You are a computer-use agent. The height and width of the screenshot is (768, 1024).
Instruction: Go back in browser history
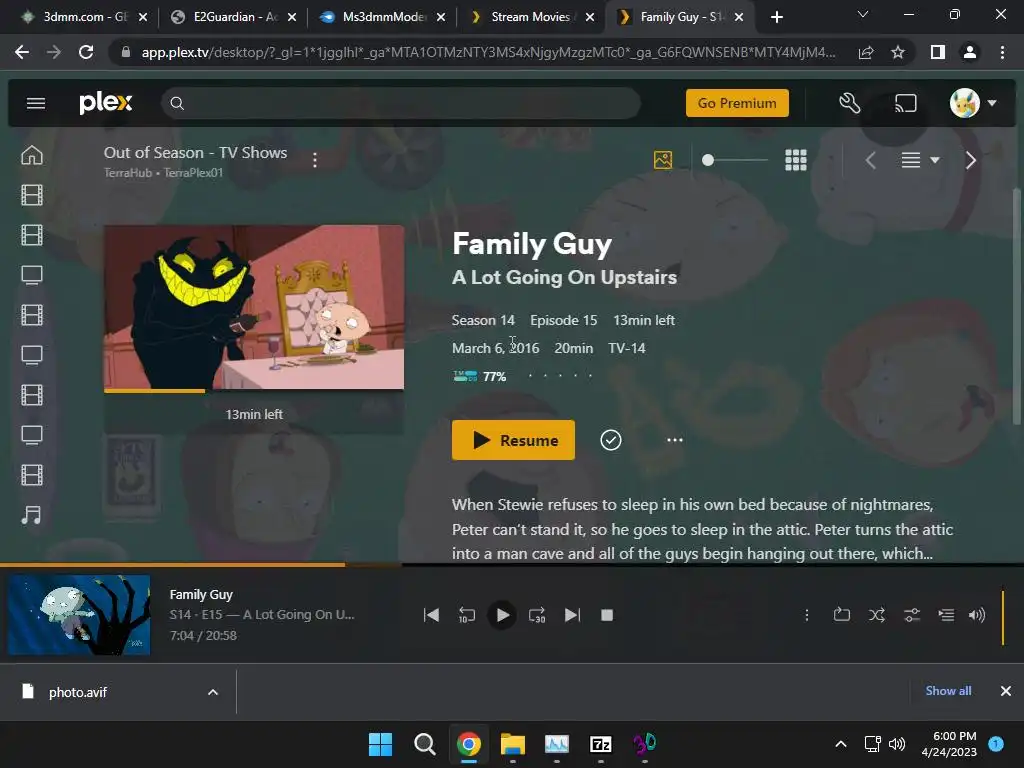click(x=22, y=52)
